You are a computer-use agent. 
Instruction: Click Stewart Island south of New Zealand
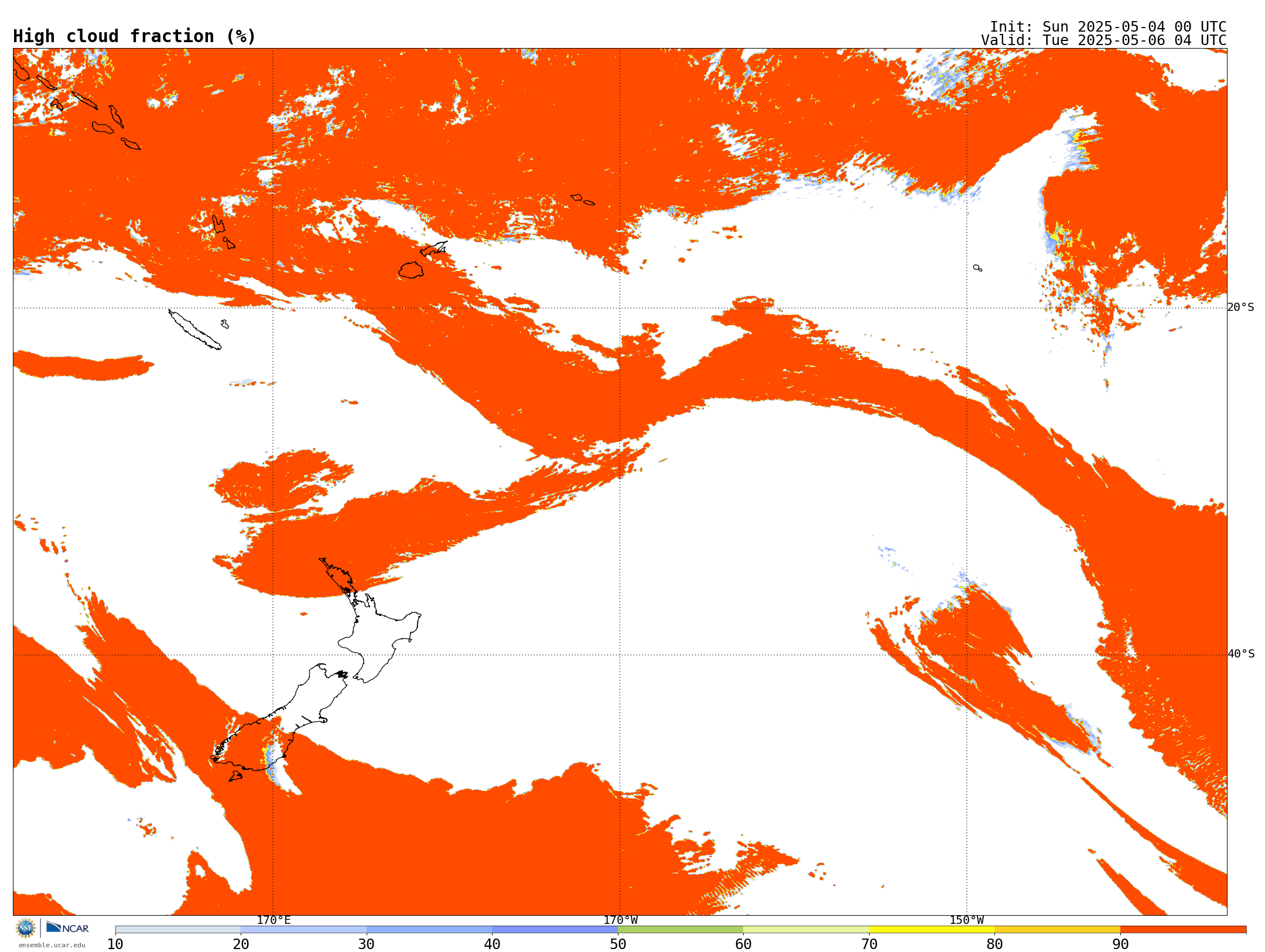(235, 776)
